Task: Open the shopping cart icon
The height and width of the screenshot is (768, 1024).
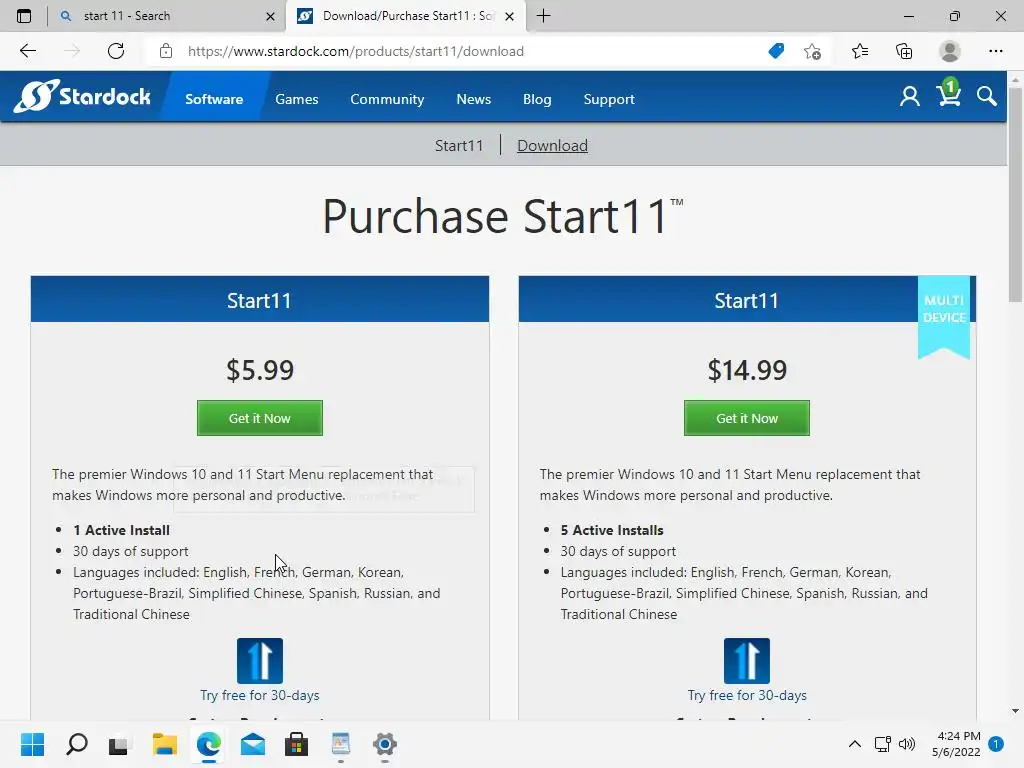Action: coord(949,93)
